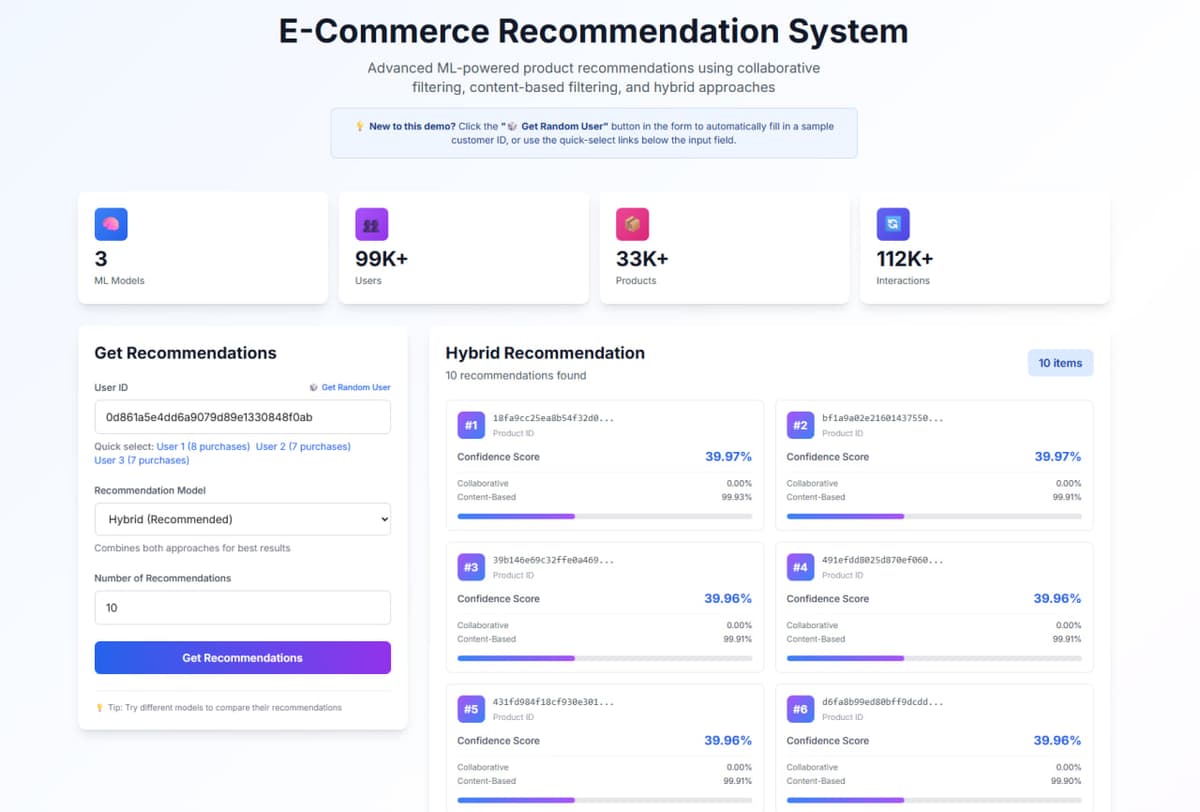Click the #1 rank badge
This screenshot has height=812, width=1200.
(x=471, y=425)
